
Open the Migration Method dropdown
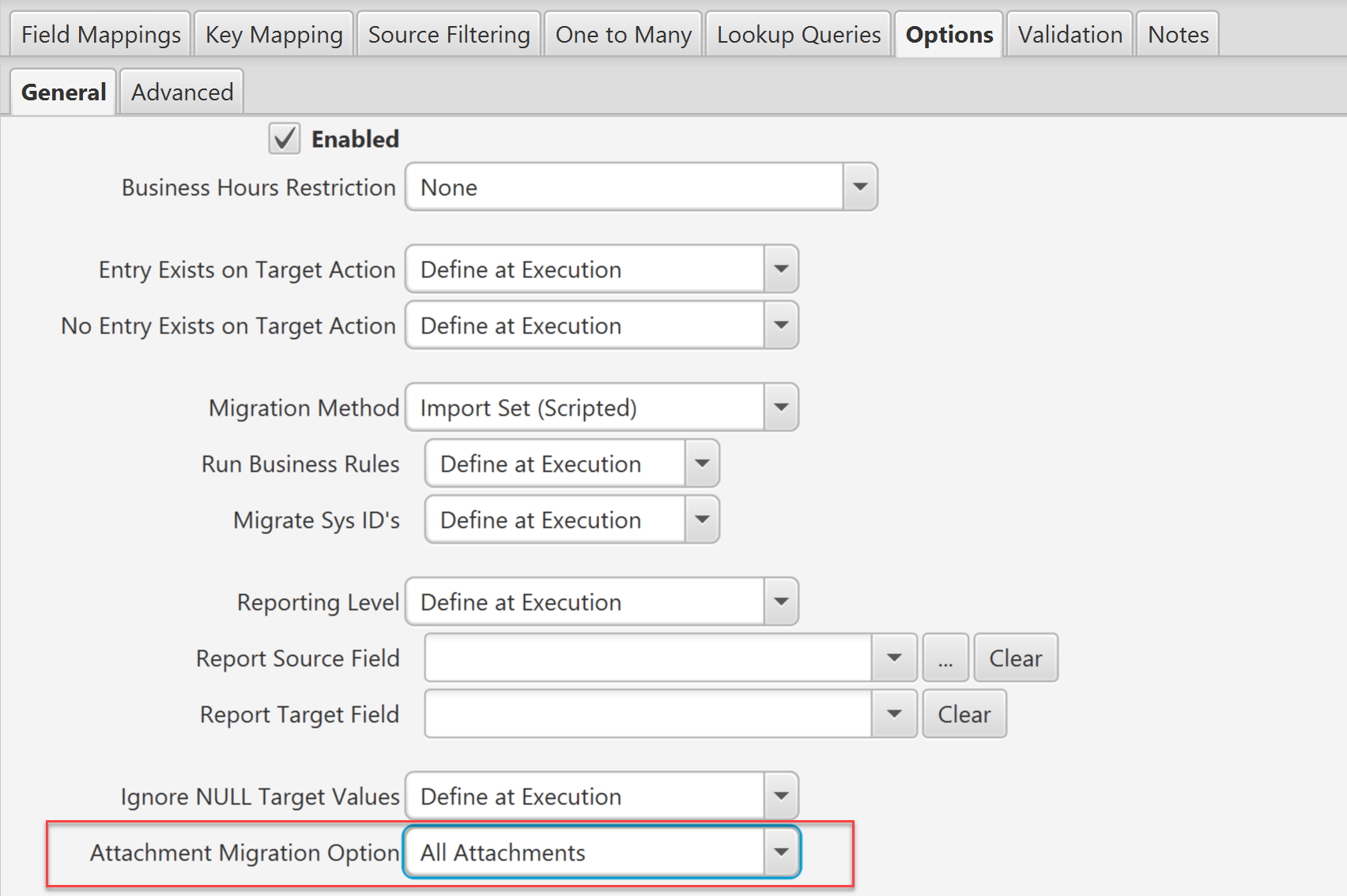coord(780,407)
